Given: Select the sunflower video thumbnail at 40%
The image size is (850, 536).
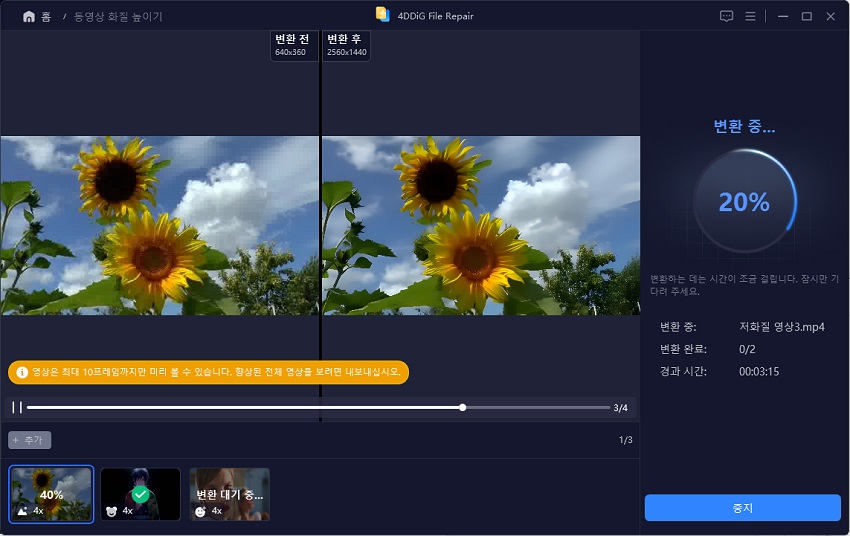Looking at the screenshot, I should coord(51,493).
